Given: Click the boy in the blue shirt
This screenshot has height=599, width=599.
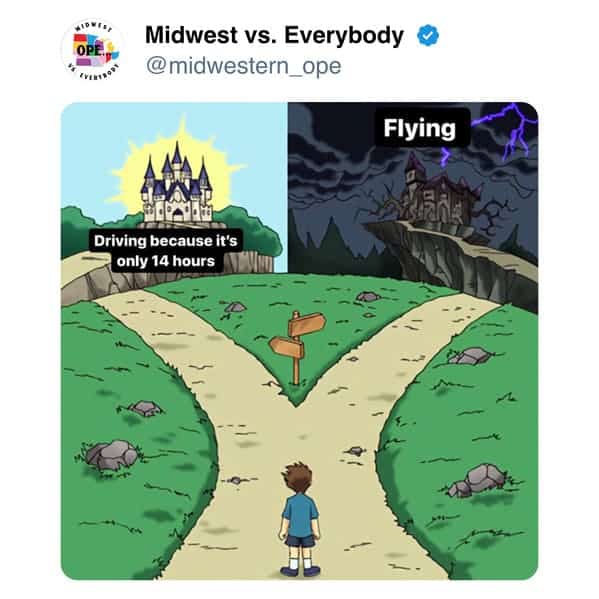Looking at the screenshot, I should tap(300, 519).
